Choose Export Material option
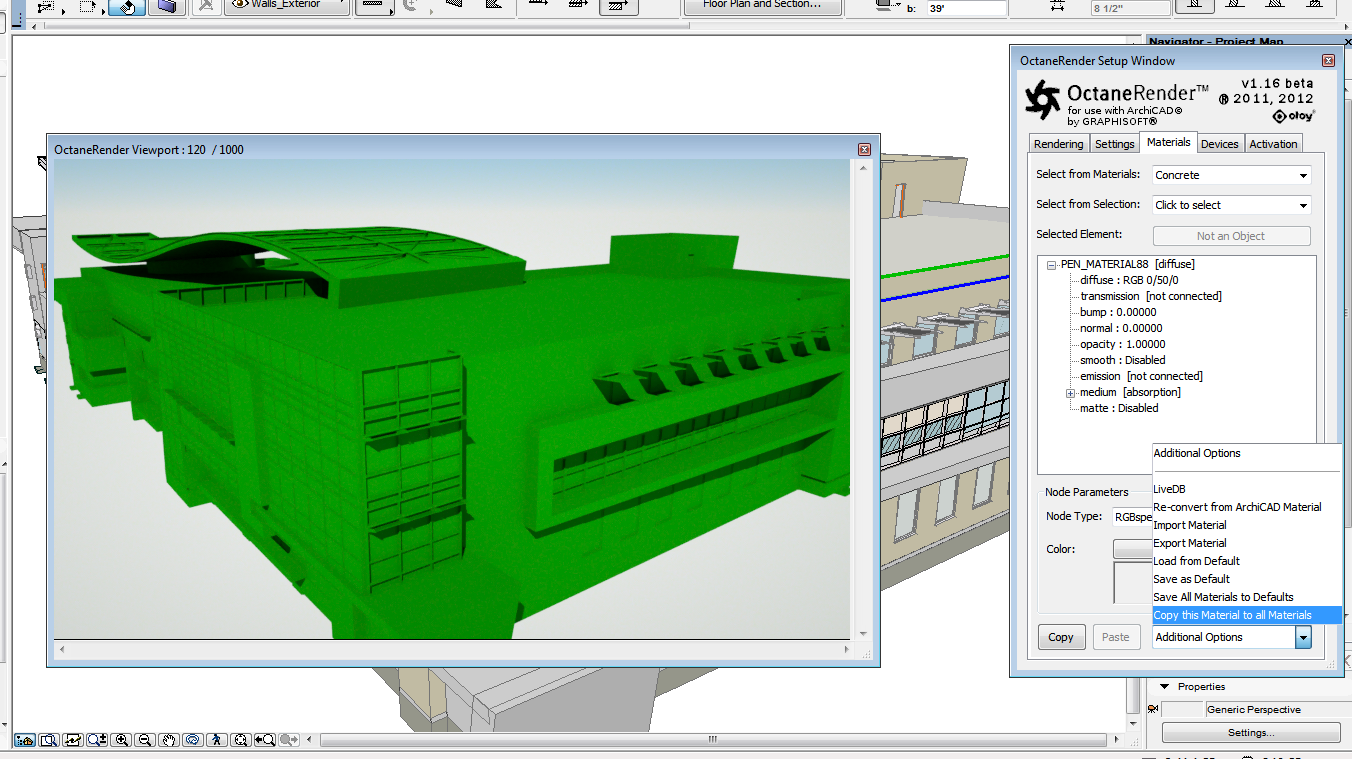This screenshot has width=1352, height=759. click(x=1247, y=543)
